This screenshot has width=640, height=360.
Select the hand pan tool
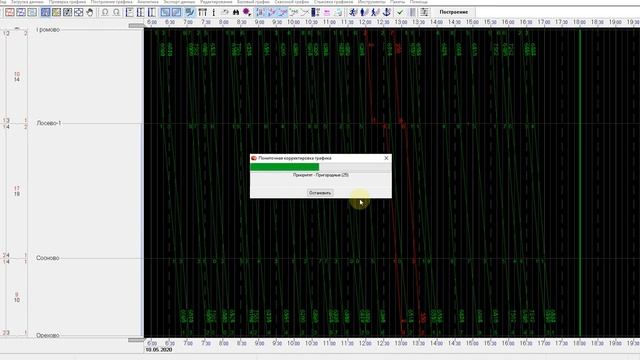[x=90, y=12]
